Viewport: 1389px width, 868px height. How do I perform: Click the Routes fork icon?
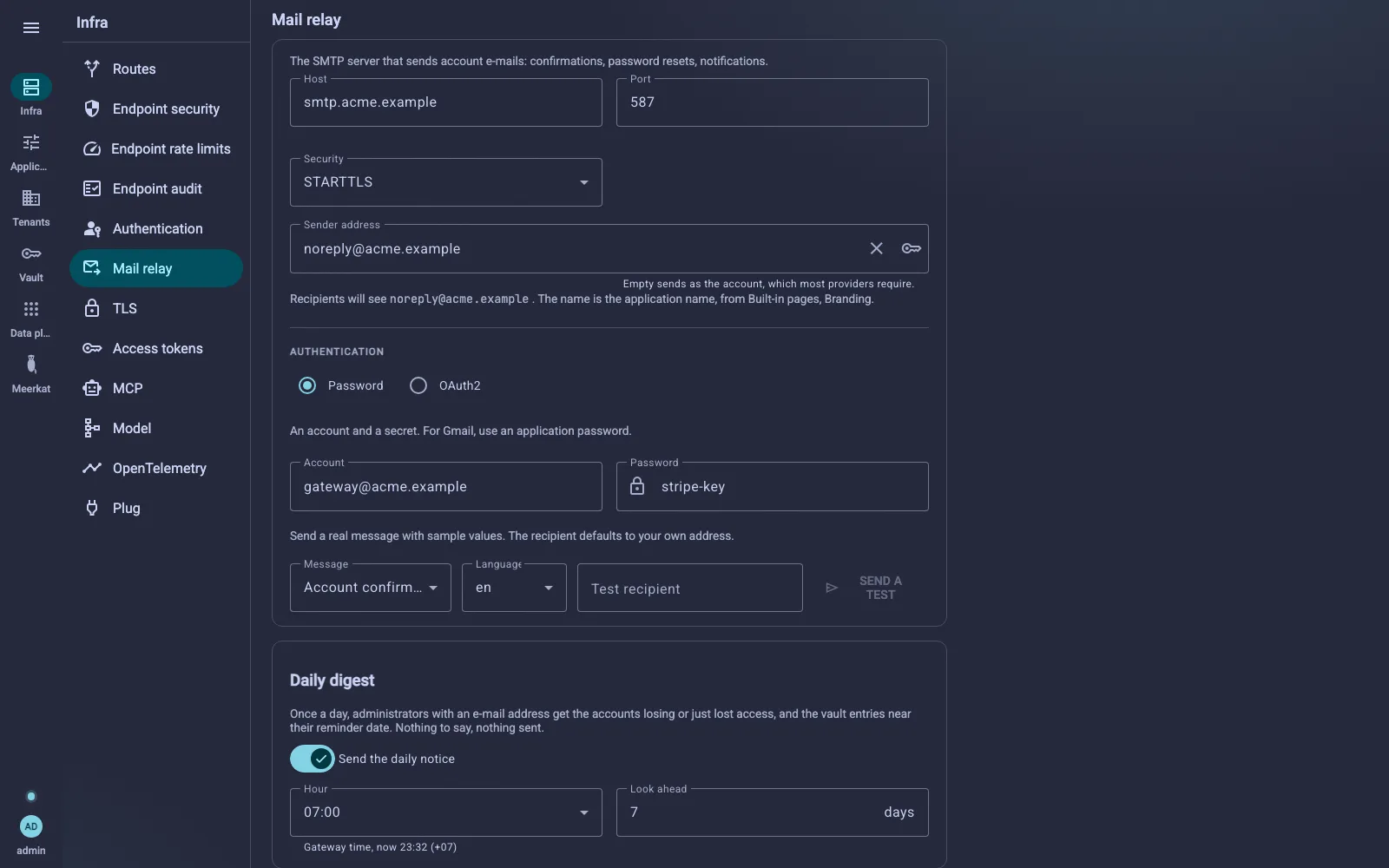pyautogui.click(x=92, y=69)
